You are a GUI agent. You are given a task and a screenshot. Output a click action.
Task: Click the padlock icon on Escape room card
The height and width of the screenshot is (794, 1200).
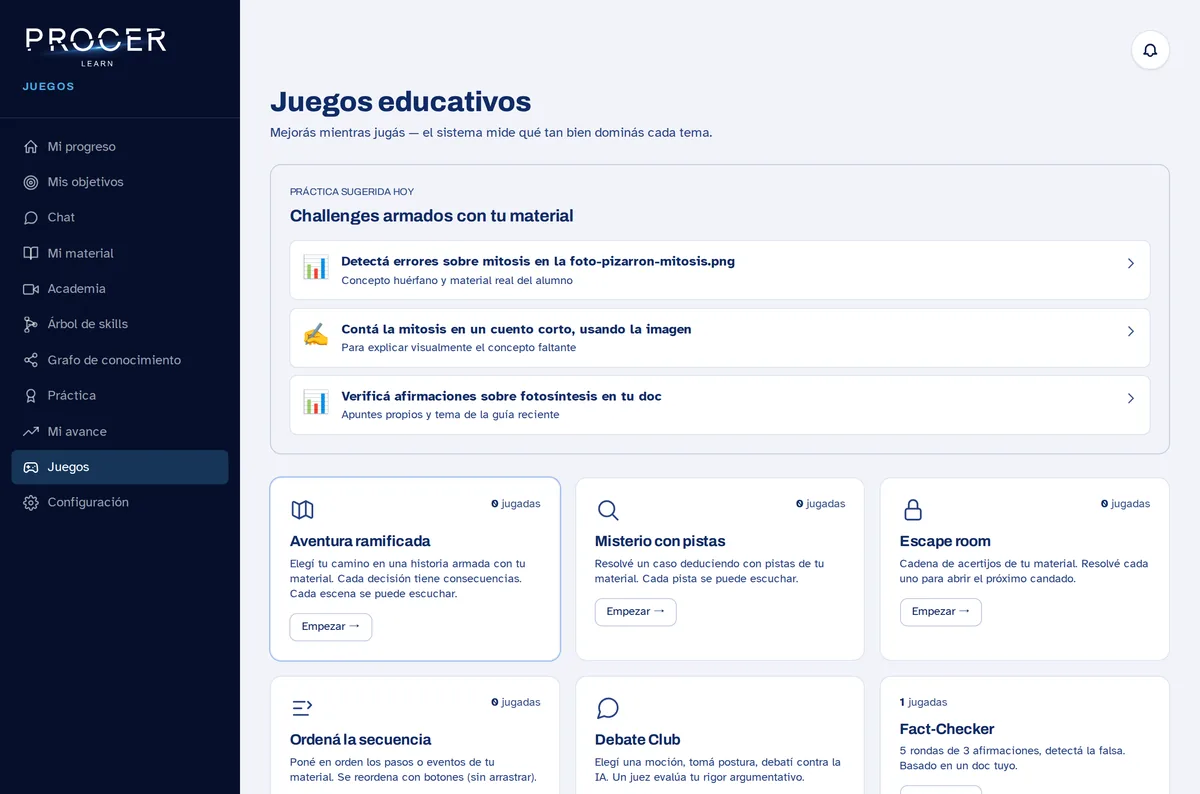pos(912,510)
